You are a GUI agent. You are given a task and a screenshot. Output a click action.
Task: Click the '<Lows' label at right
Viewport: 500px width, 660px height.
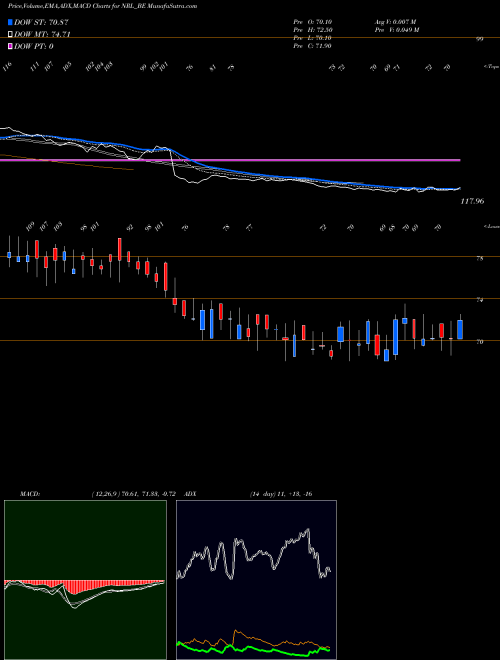[x=491, y=226]
